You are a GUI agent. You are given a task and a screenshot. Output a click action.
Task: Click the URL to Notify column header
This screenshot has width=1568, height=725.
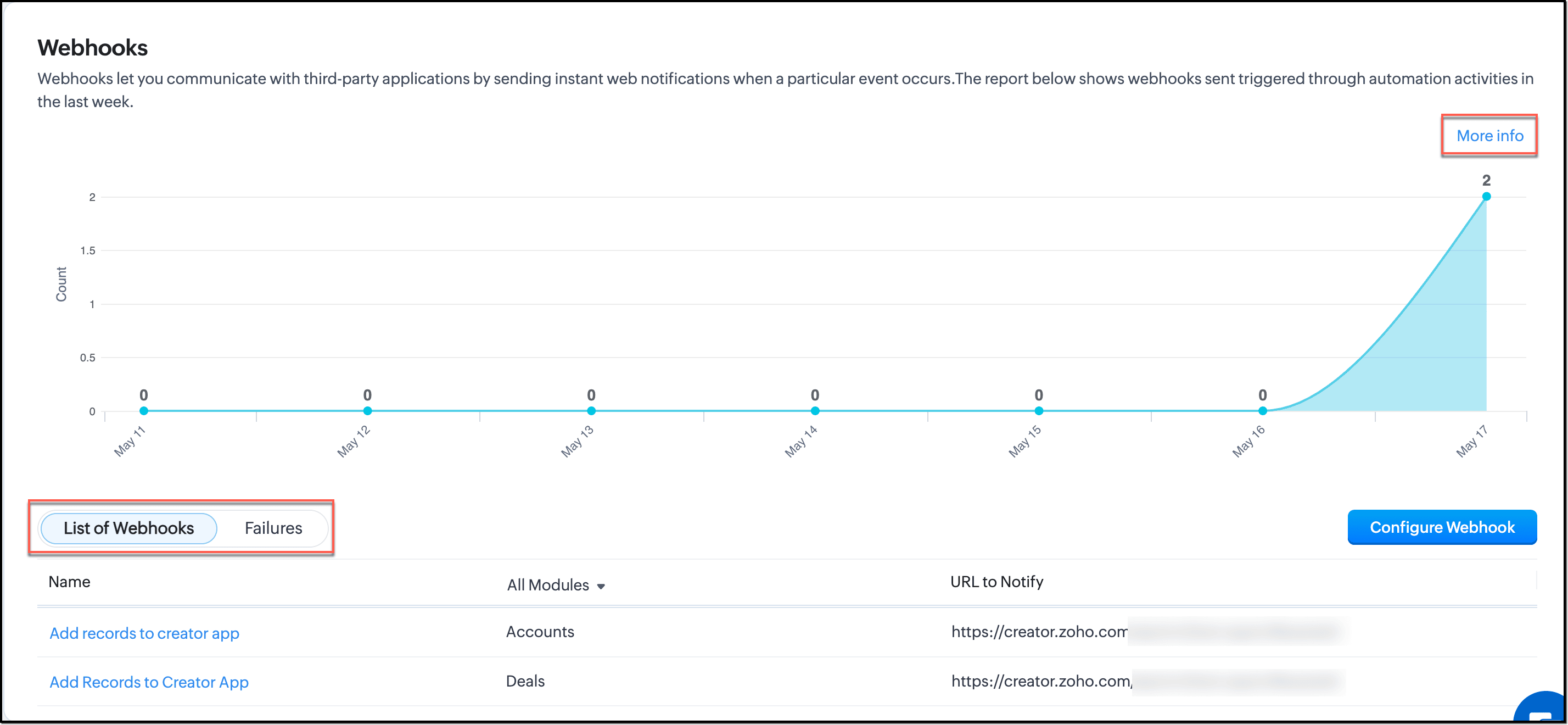996,582
